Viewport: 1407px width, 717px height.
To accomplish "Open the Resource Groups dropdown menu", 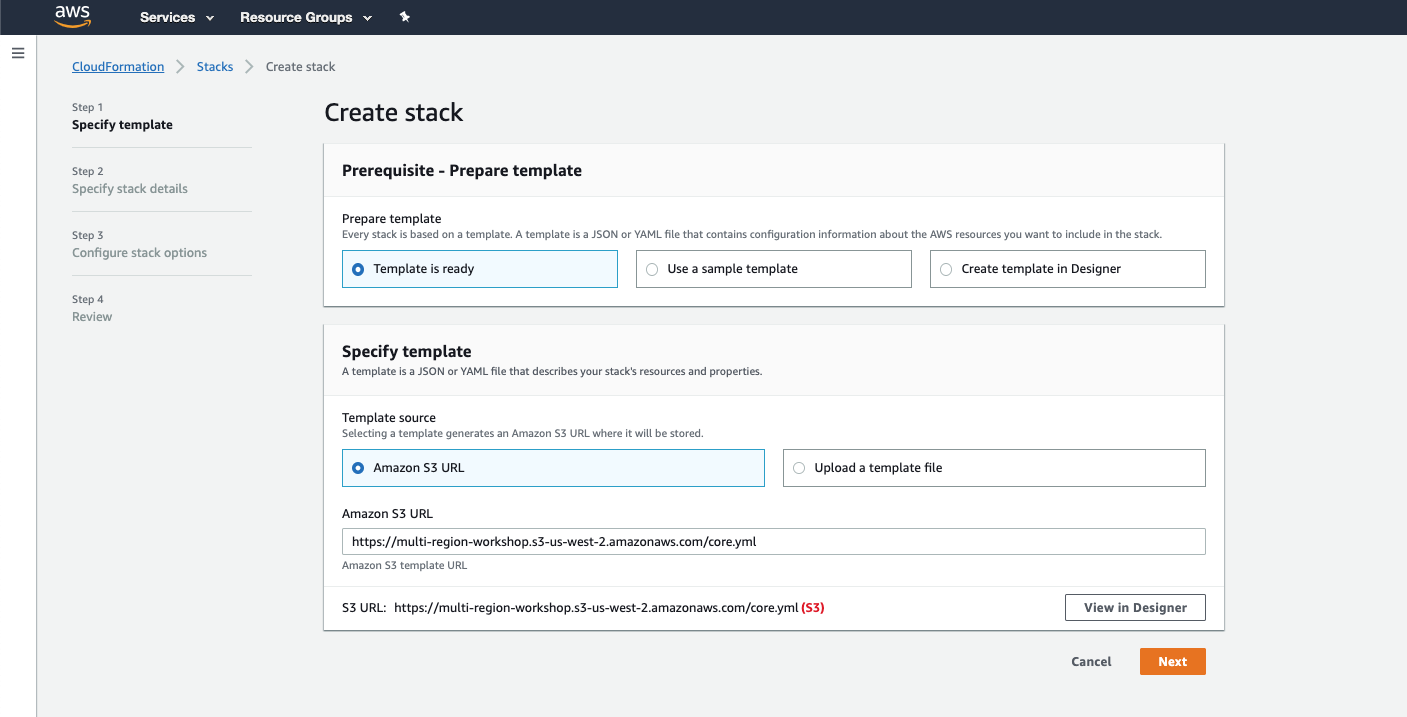I will click(306, 17).
